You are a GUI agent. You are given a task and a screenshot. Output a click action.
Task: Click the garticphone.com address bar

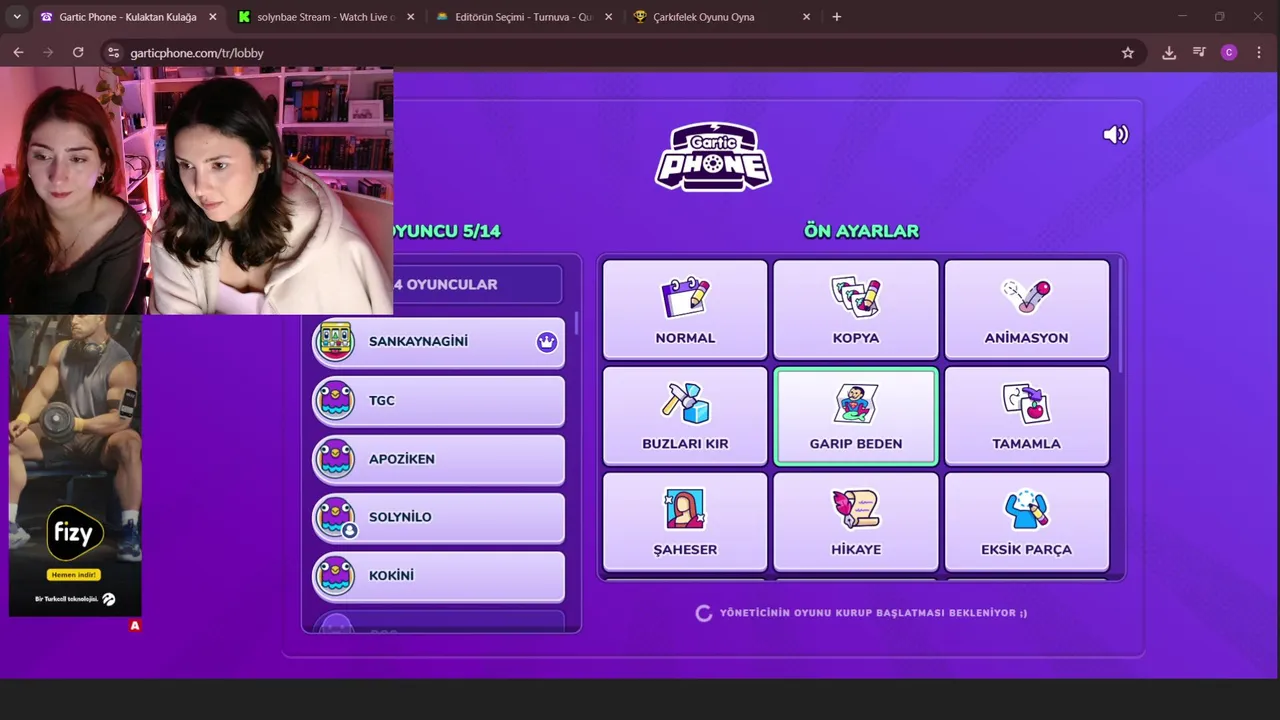point(620,53)
